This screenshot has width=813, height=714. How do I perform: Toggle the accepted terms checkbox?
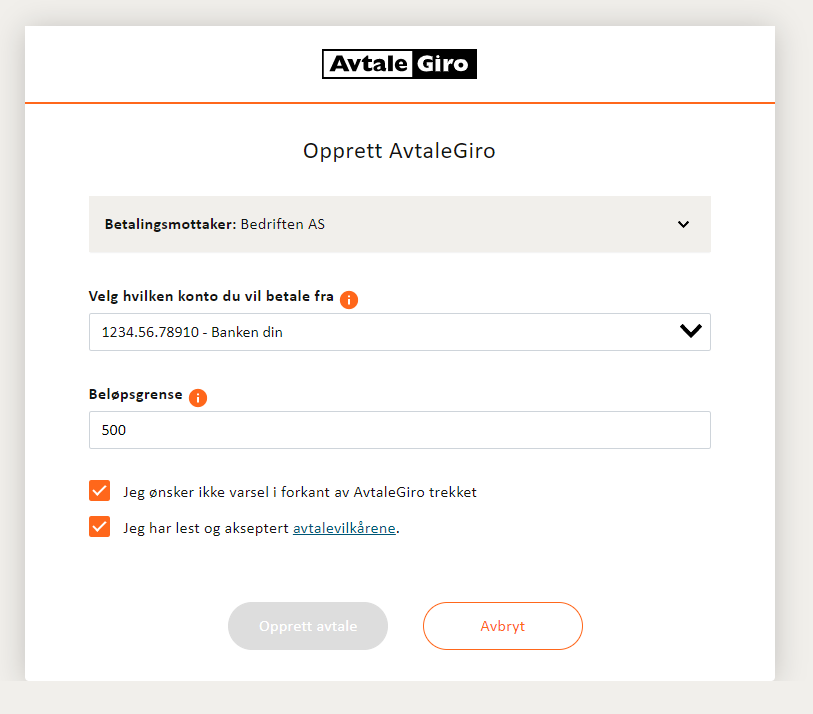point(100,527)
